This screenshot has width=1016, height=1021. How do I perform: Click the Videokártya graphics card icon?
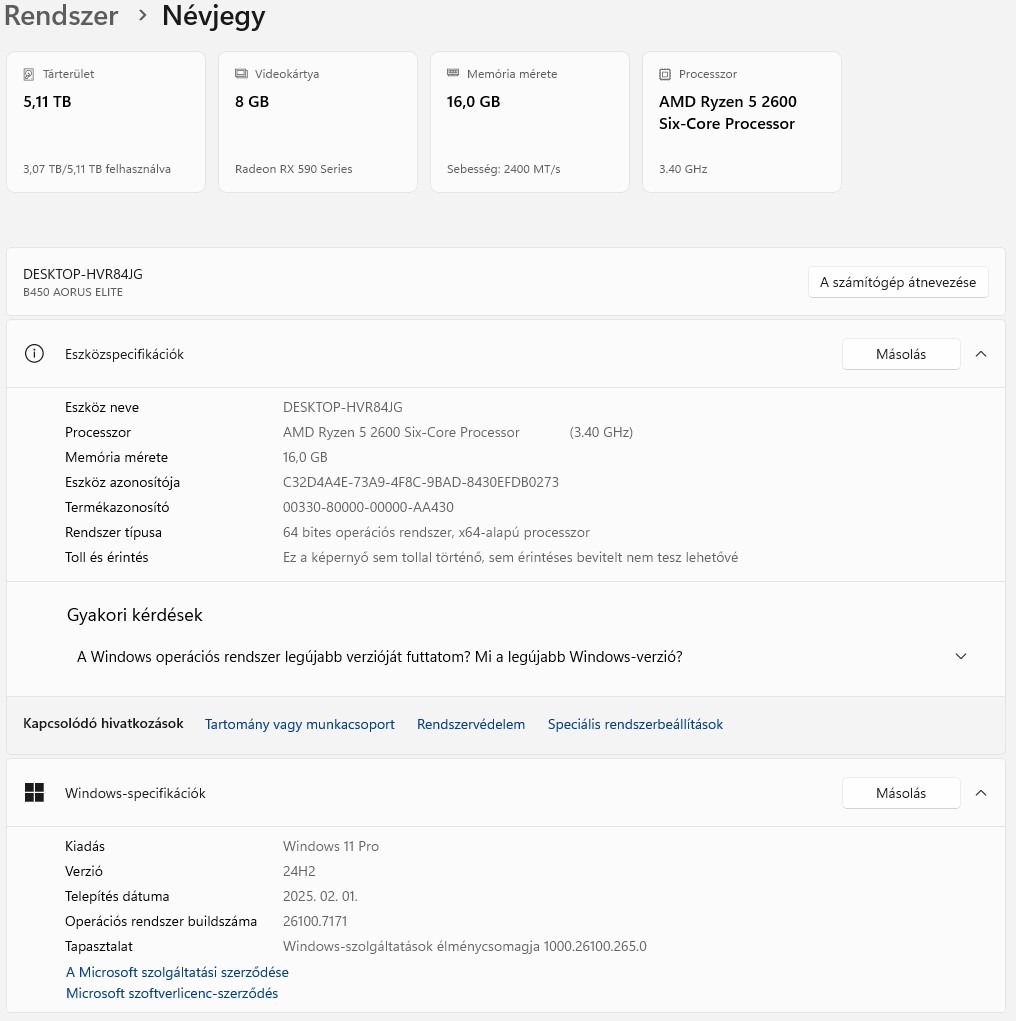click(241, 74)
